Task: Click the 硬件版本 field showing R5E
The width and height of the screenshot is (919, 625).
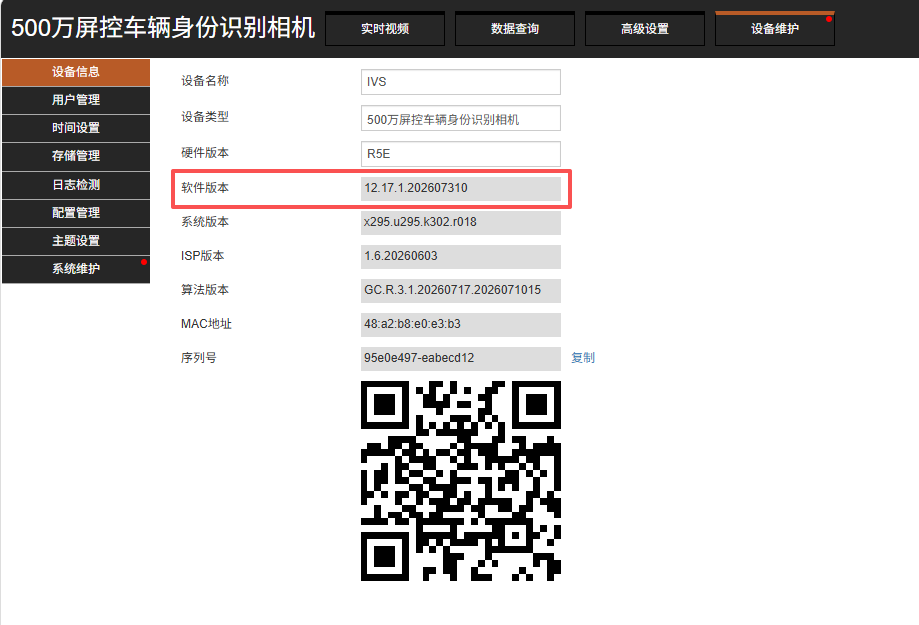Action: 461,154
